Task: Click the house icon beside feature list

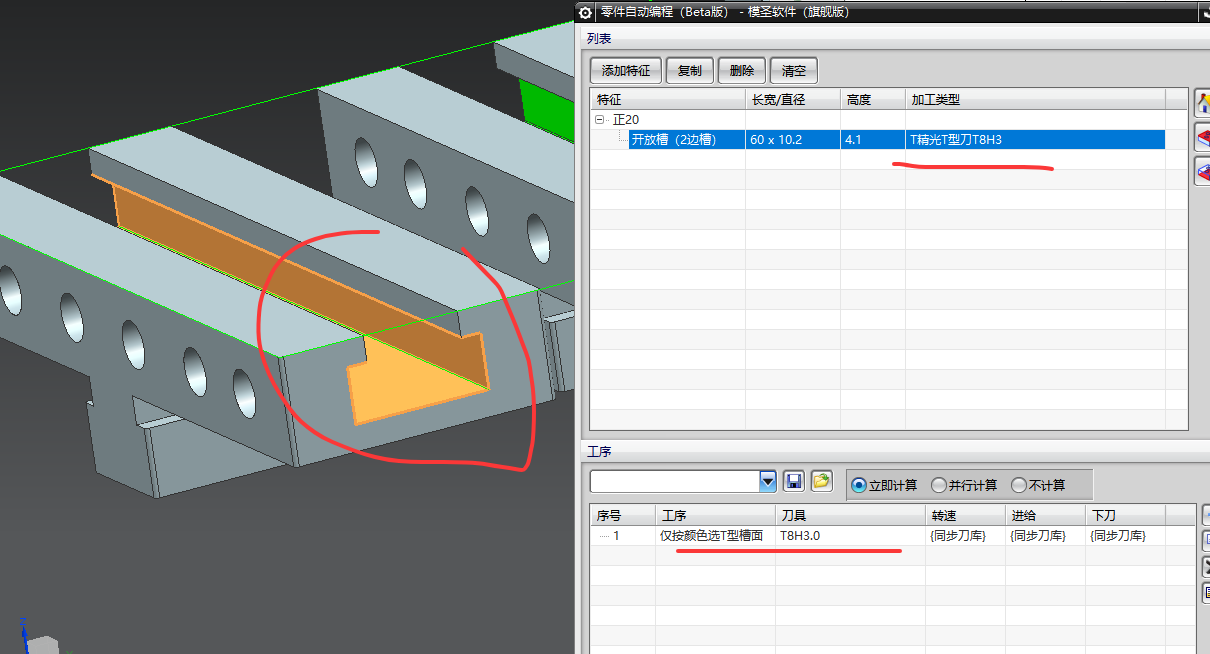Action: click(1204, 102)
